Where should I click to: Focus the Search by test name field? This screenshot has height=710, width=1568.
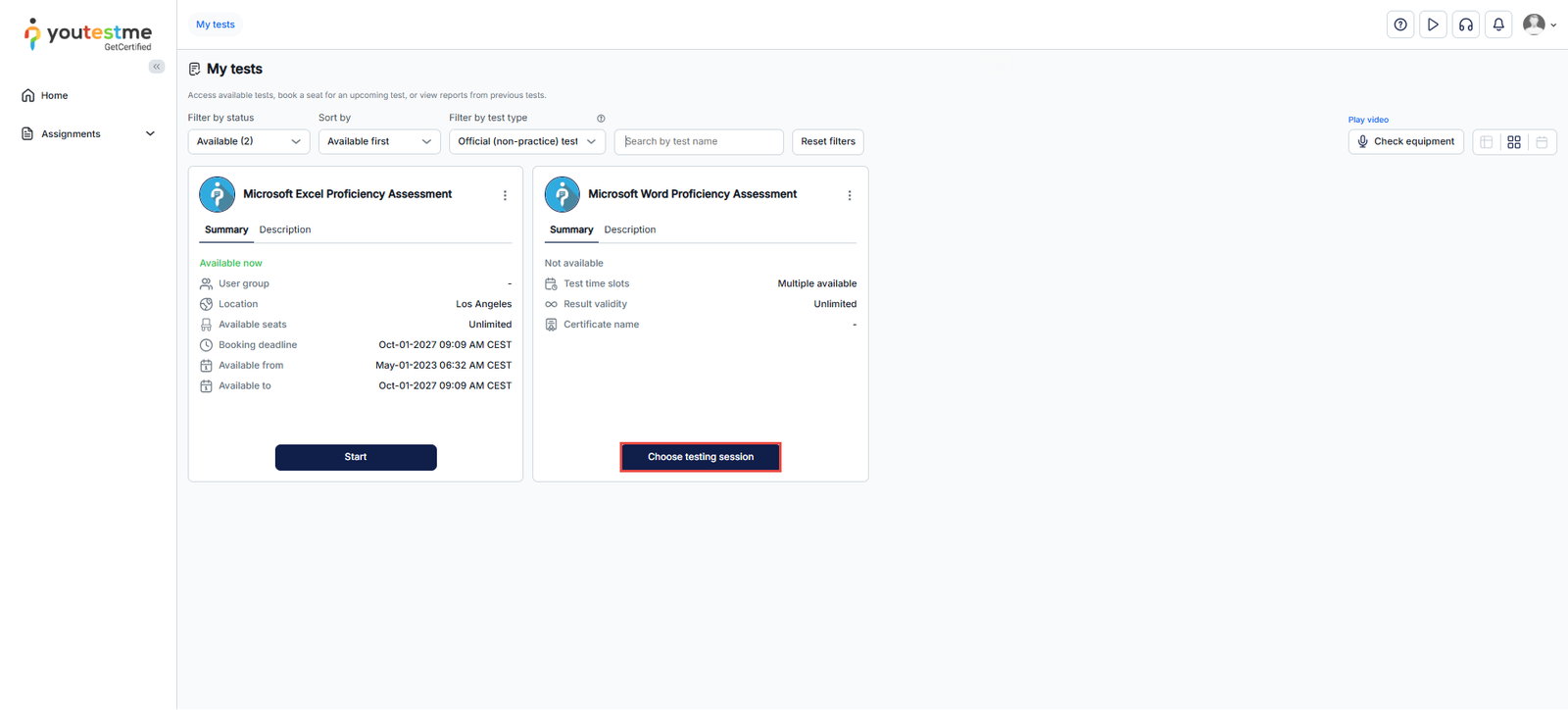[699, 142]
